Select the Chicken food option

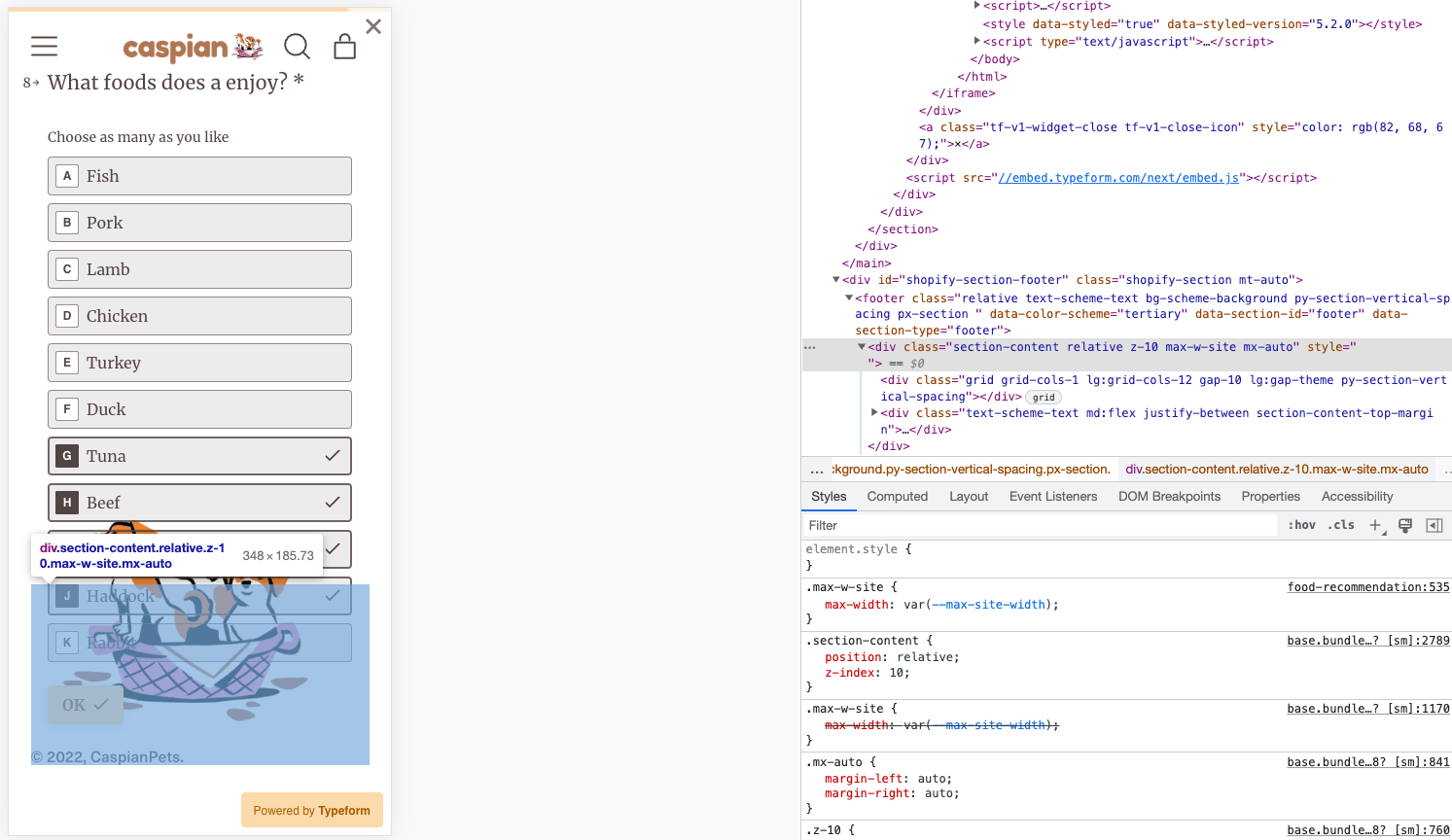[199, 316]
